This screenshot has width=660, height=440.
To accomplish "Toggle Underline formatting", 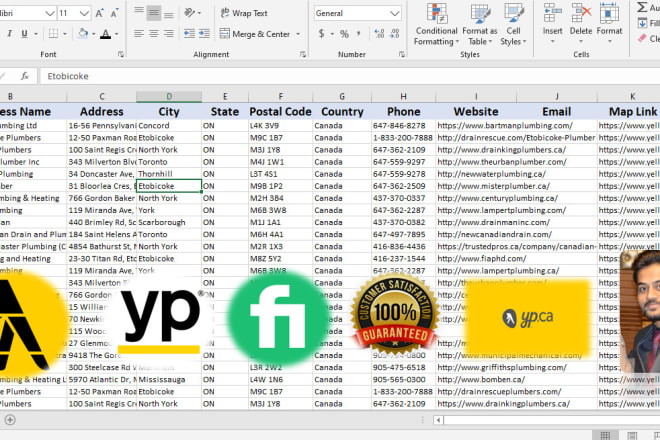I will [24, 34].
